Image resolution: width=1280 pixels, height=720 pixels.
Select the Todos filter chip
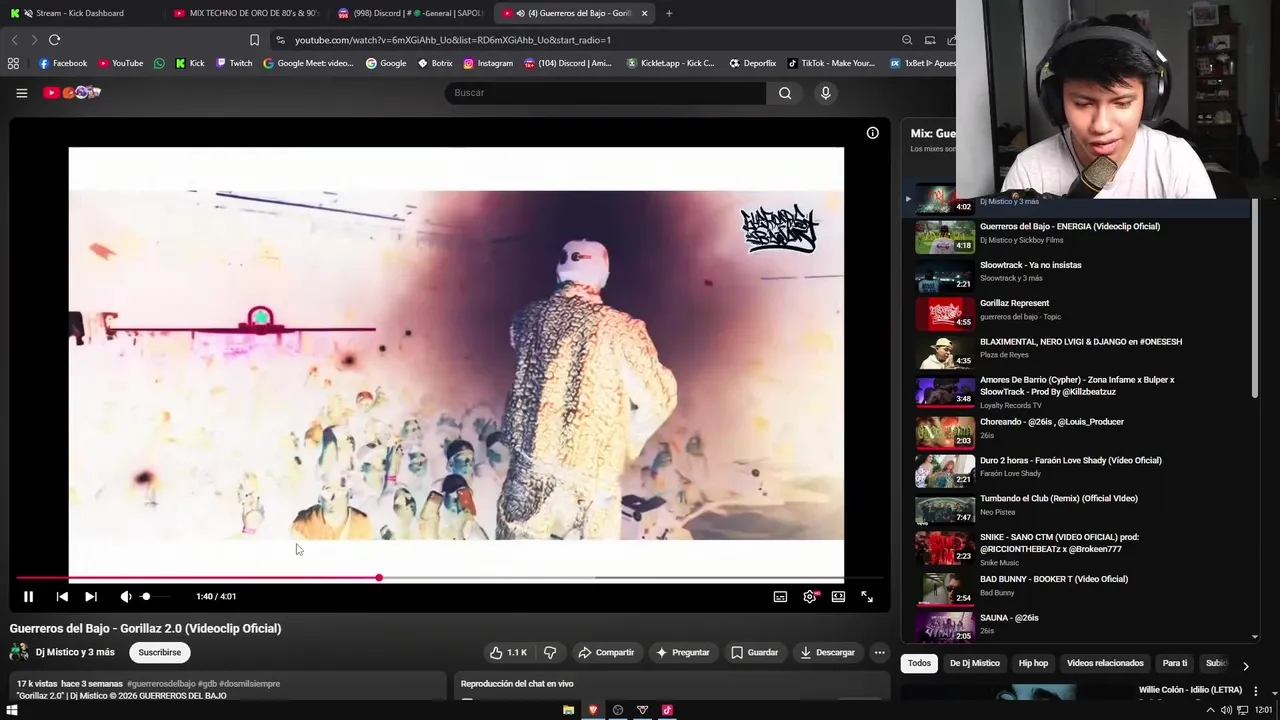(919, 663)
